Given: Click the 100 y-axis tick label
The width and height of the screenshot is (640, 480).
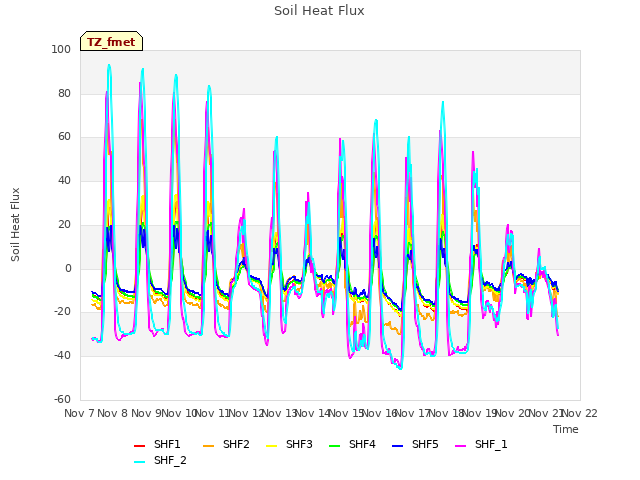Looking at the screenshot, I should click(61, 49).
